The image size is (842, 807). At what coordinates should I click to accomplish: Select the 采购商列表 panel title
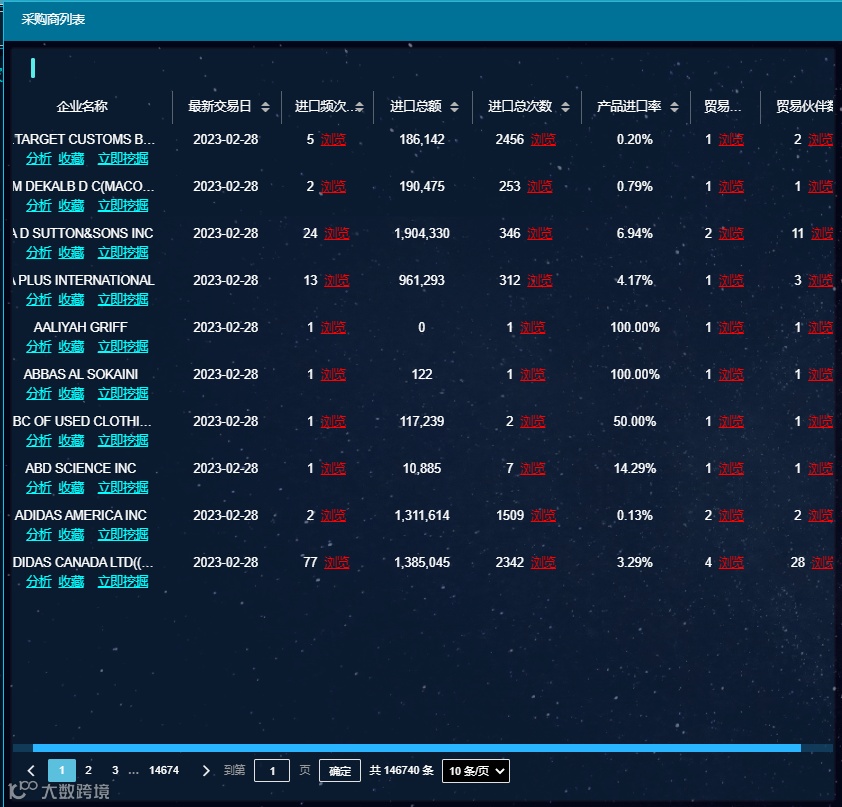[53, 19]
